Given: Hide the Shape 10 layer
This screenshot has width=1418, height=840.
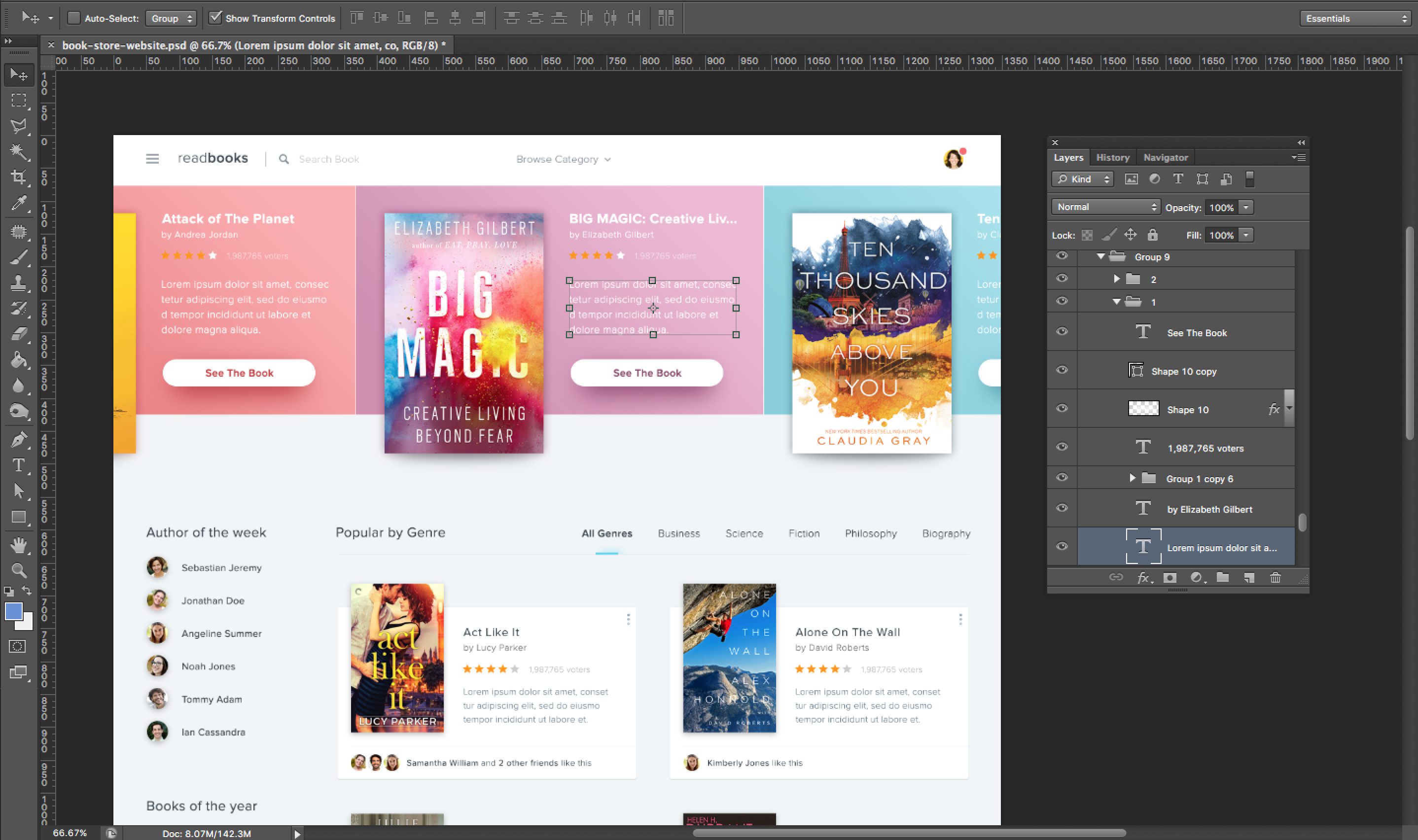Looking at the screenshot, I should [x=1062, y=409].
